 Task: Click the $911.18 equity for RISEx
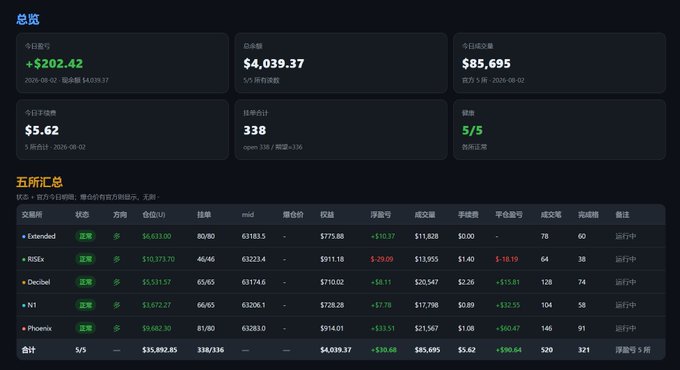coord(332,259)
